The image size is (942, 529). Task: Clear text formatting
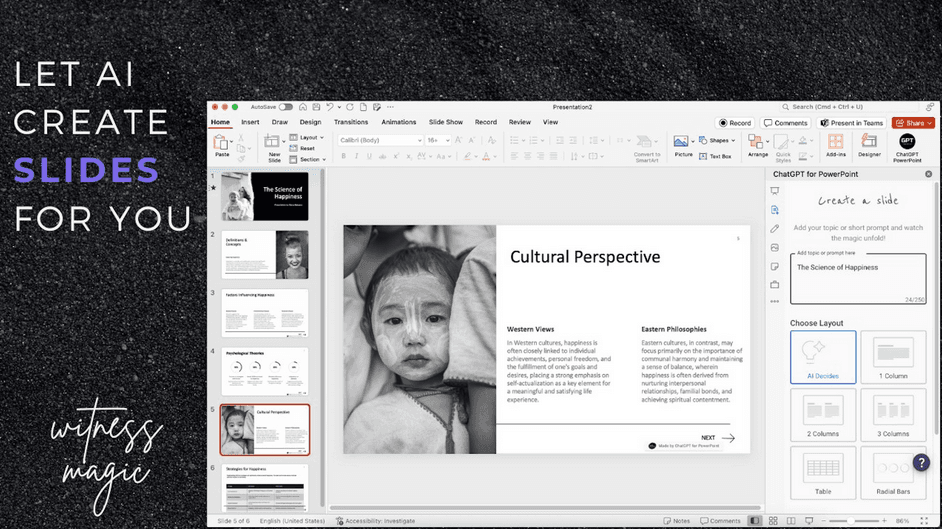(x=492, y=140)
